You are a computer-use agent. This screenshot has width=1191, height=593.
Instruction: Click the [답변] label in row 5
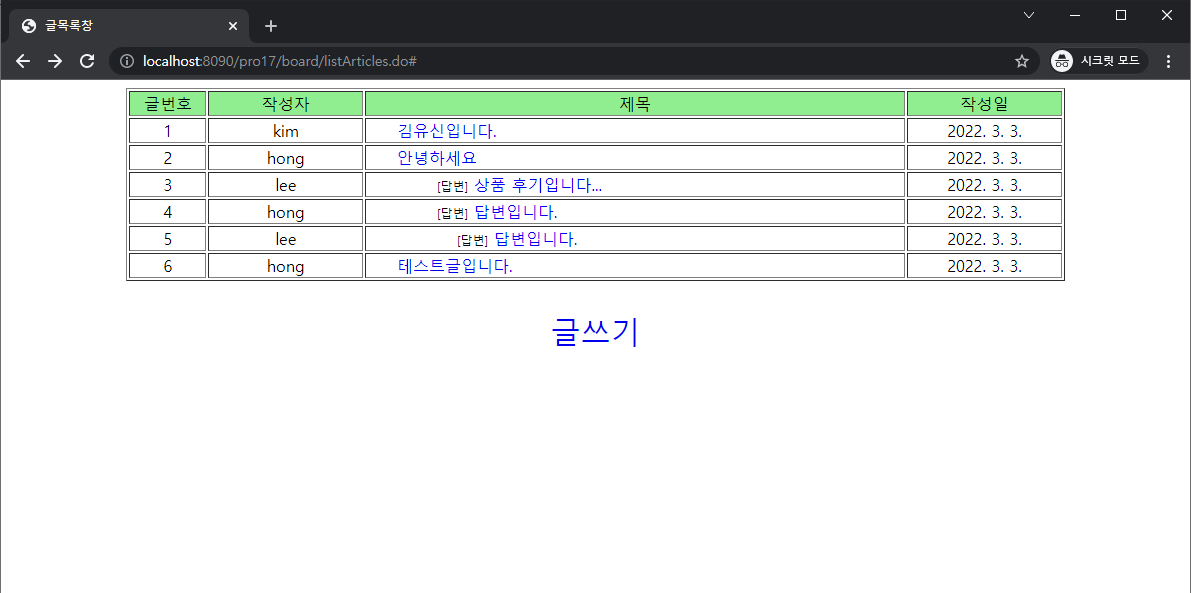[472, 241]
